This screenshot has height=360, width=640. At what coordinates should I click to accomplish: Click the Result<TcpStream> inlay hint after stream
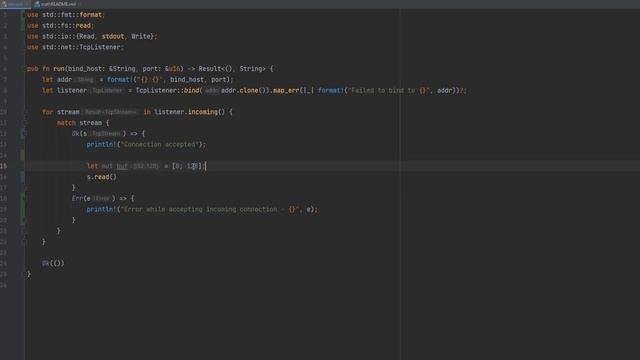110,112
